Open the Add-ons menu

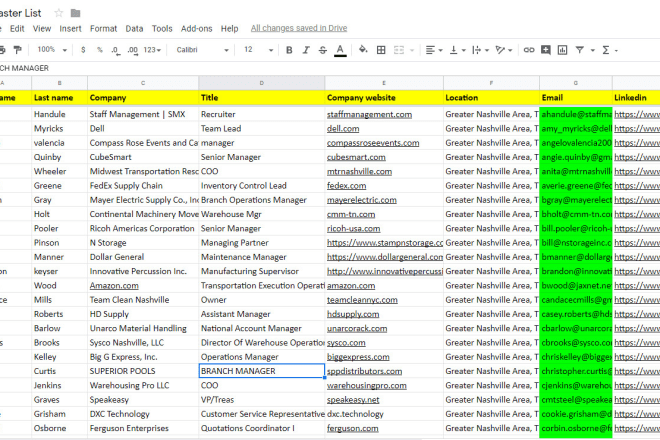pos(197,29)
